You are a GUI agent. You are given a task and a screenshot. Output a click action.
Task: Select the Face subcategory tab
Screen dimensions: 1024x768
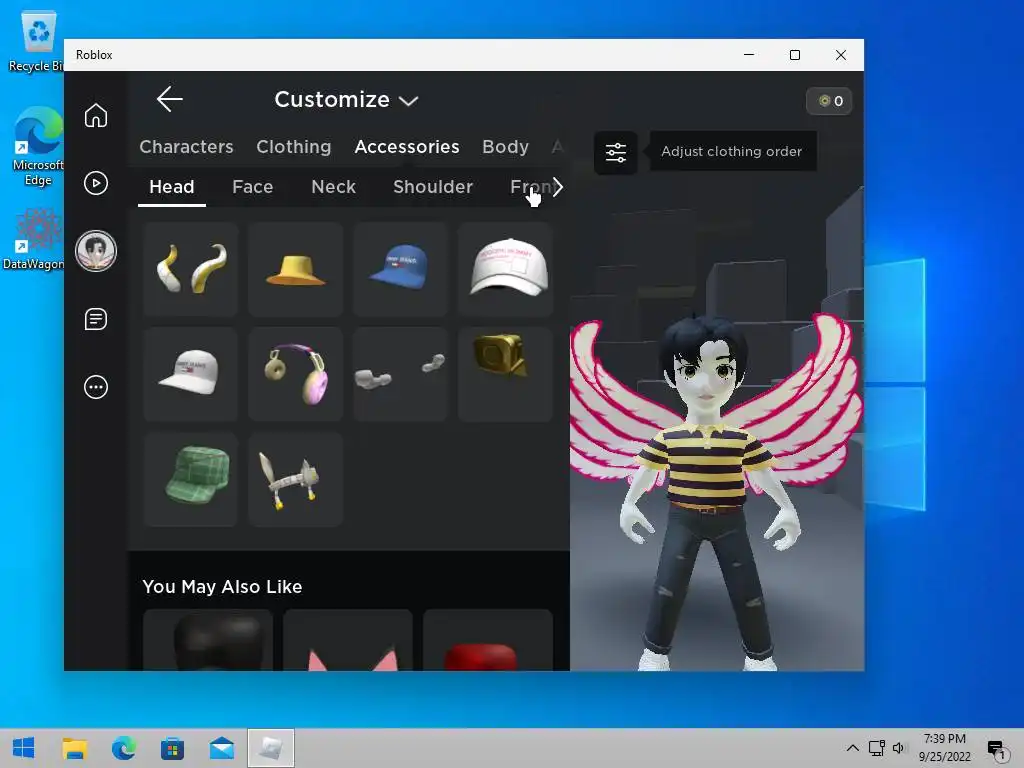tap(253, 187)
